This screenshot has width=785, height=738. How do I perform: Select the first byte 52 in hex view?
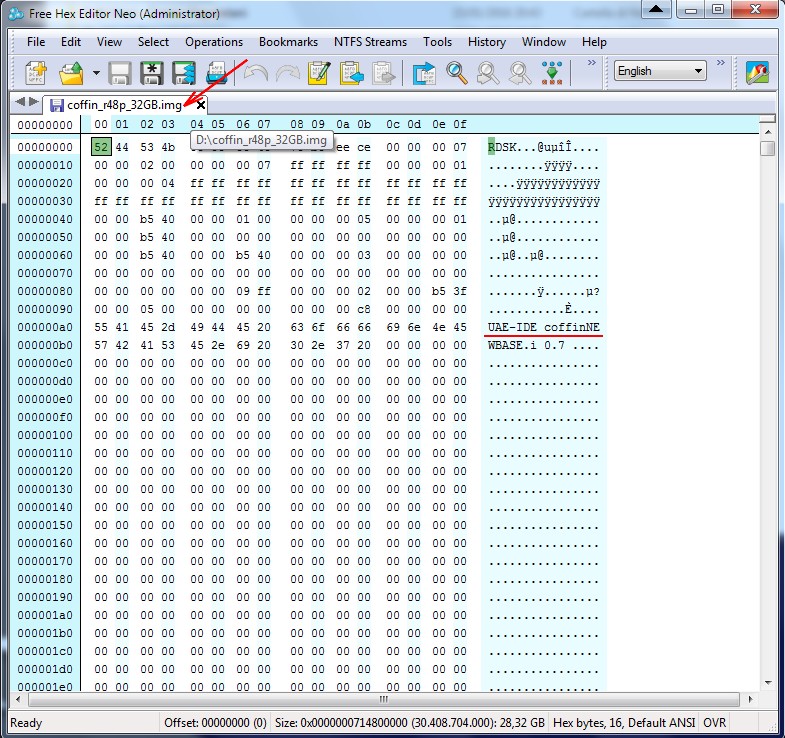coord(102,147)
